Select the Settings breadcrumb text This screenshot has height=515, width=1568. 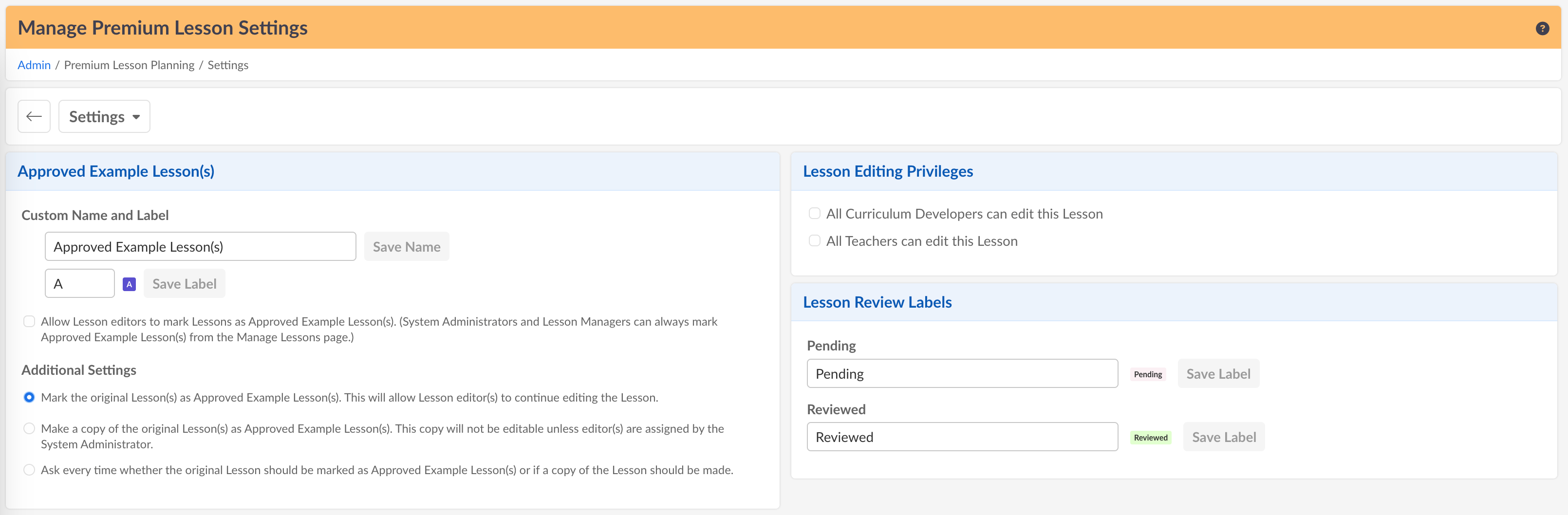coord(228,65)
